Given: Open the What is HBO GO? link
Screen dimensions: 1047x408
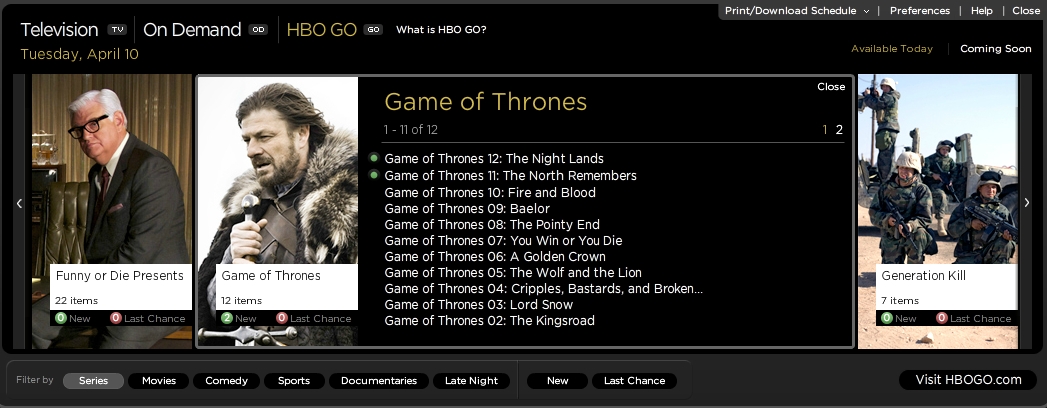Looking at the screenshot, I should 441,29.
